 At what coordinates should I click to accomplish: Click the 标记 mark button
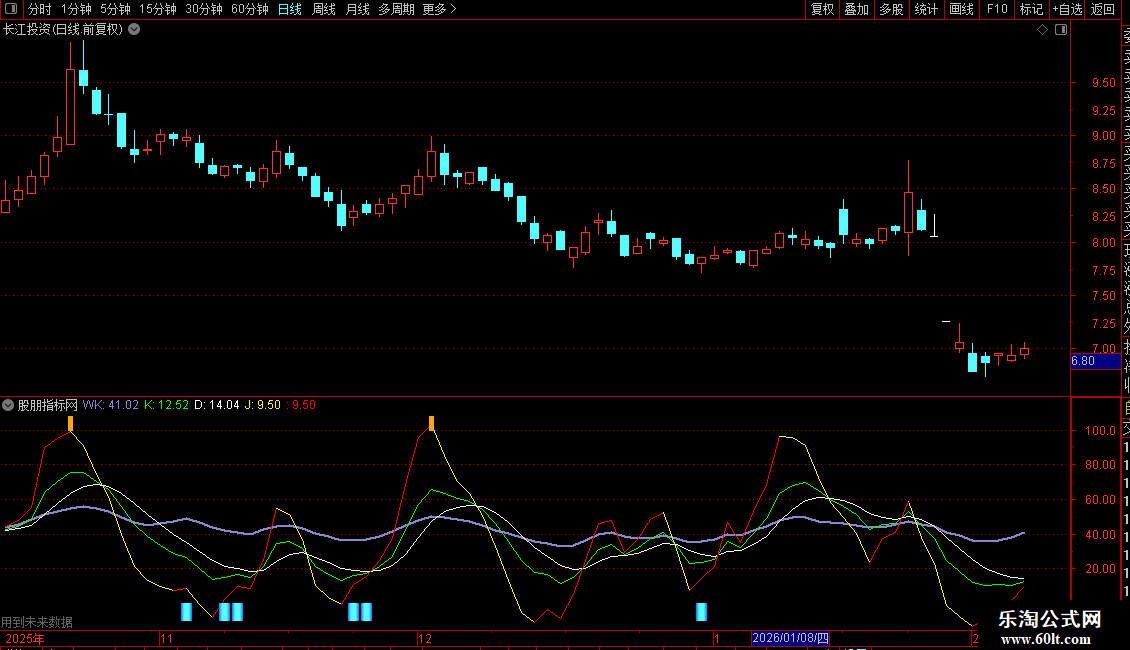pos(1031,9)
